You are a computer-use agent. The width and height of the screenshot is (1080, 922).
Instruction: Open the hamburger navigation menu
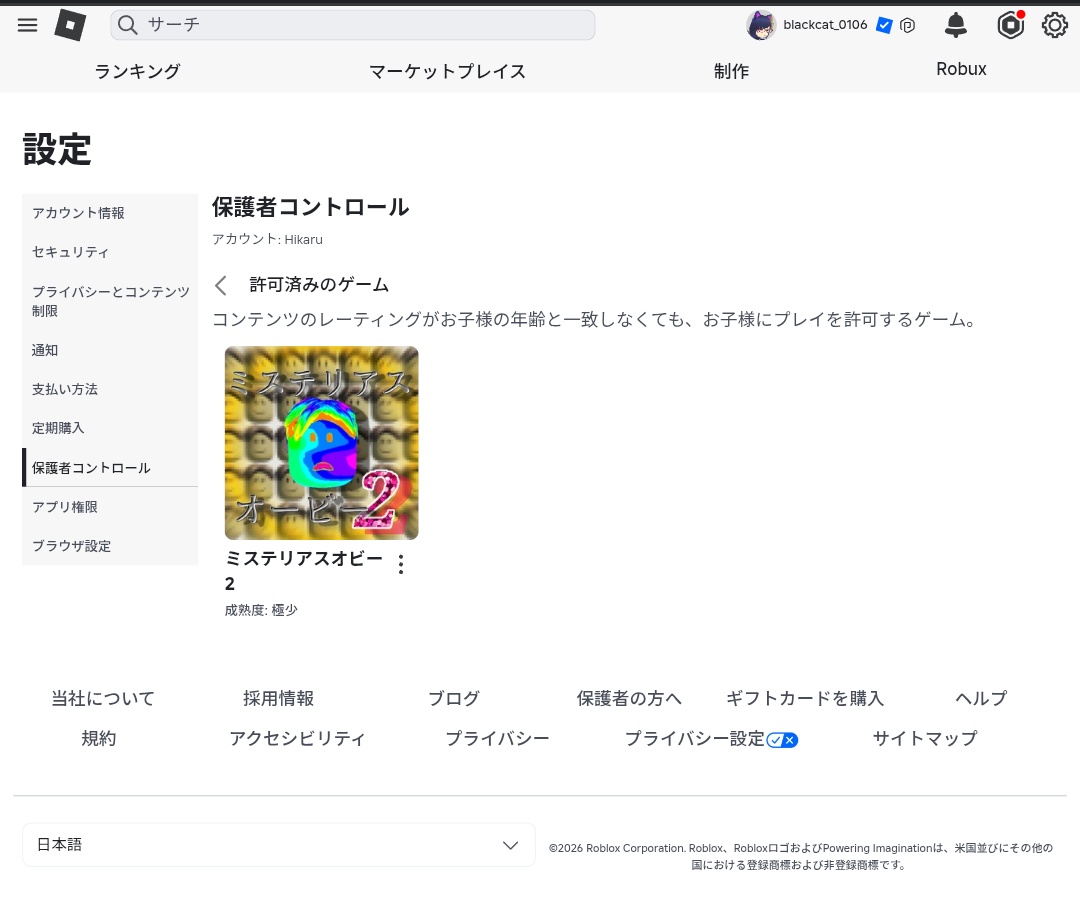tap(28, 25)
